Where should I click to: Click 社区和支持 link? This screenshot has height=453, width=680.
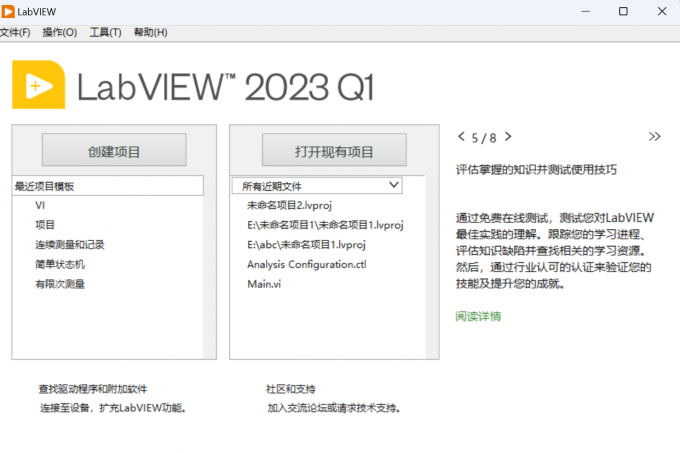291,389
